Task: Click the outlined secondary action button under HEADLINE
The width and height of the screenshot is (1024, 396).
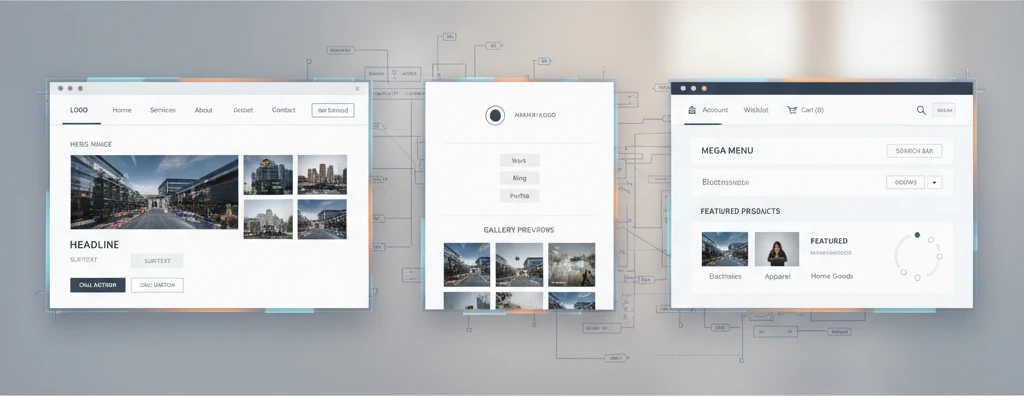Action: (x=157, y=285)
